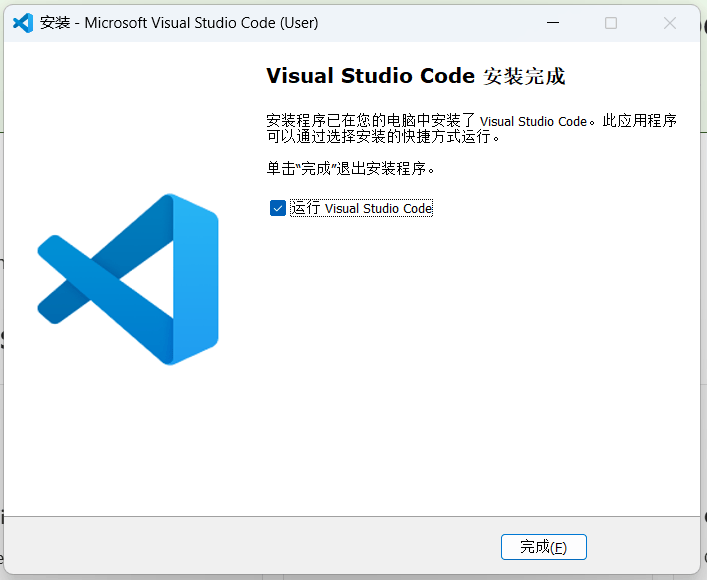Screen dimensions: 707x580
Task: Minimize the installer window
Action: (x=554, y=22)
